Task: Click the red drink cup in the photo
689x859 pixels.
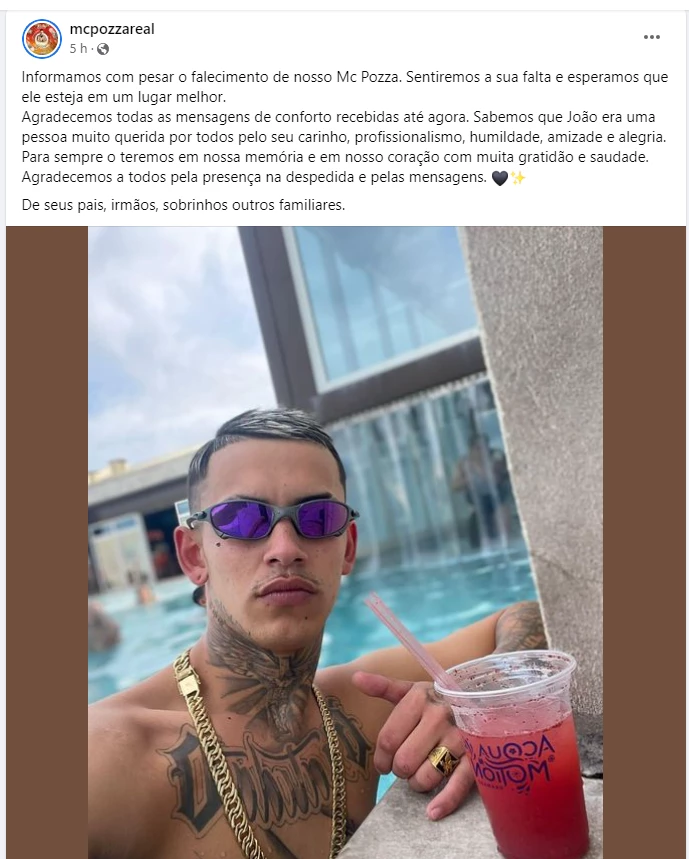Action: 514,756
